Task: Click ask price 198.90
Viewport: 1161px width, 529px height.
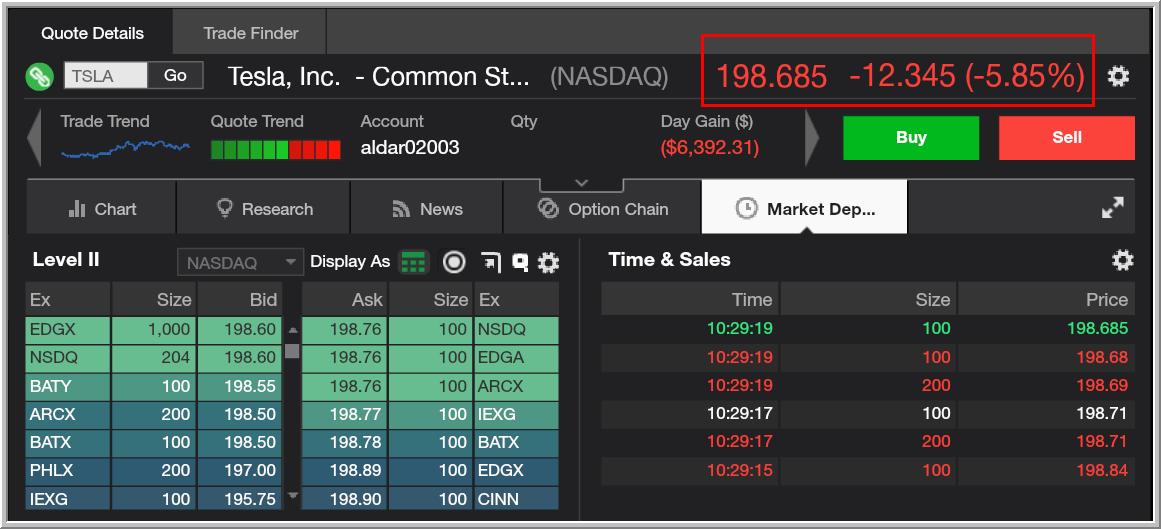Action: [344, 499]
